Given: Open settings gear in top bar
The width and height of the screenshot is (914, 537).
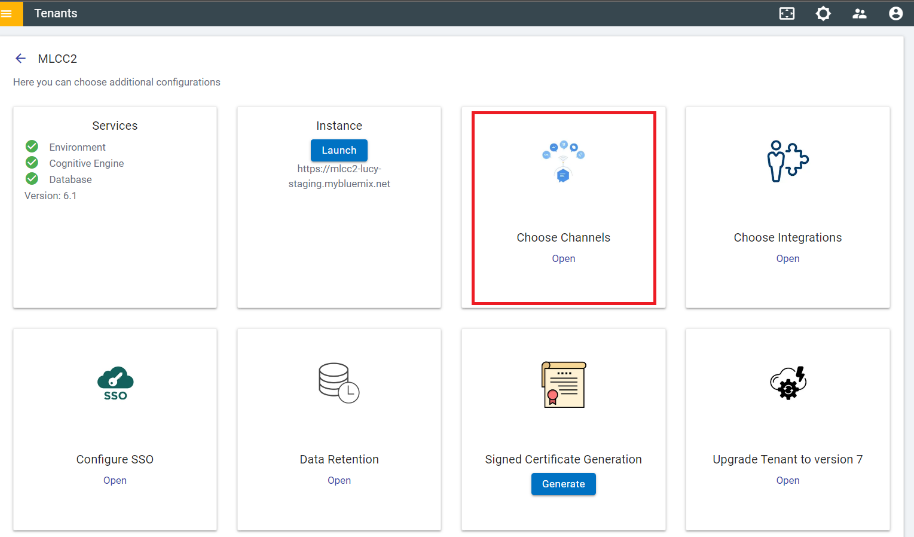Looking at the screenshot, I should coord(823,13).
